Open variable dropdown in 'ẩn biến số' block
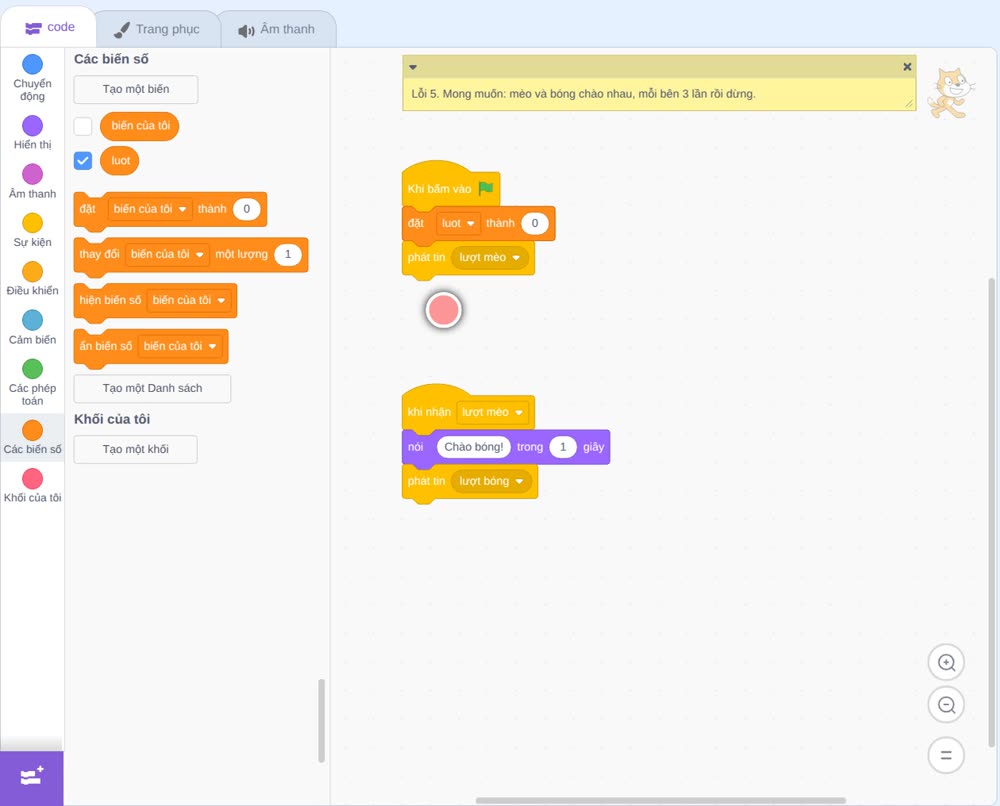 click(x=180, y=346)
